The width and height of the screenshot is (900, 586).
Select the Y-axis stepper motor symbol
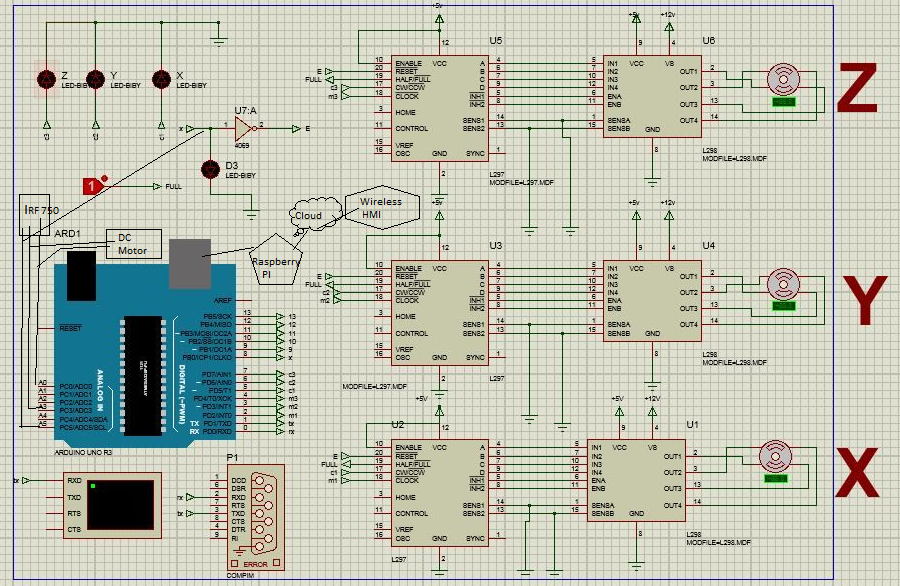[783, 283]
